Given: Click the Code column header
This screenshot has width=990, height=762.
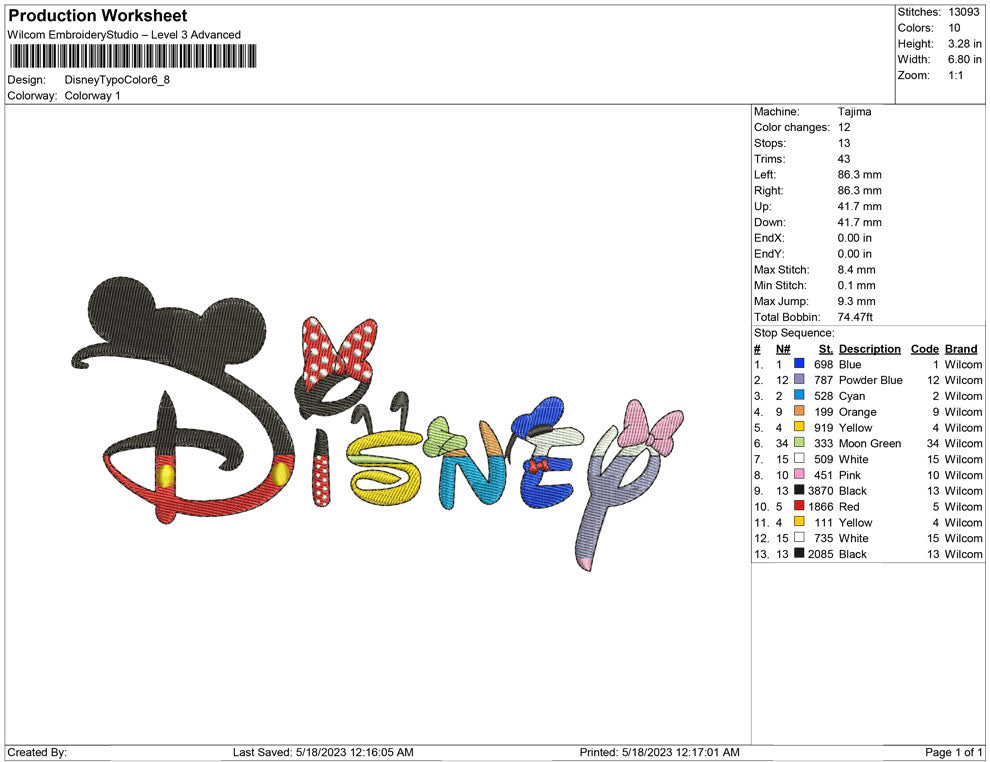Looking at the screenshot, I should pos(924,348).
